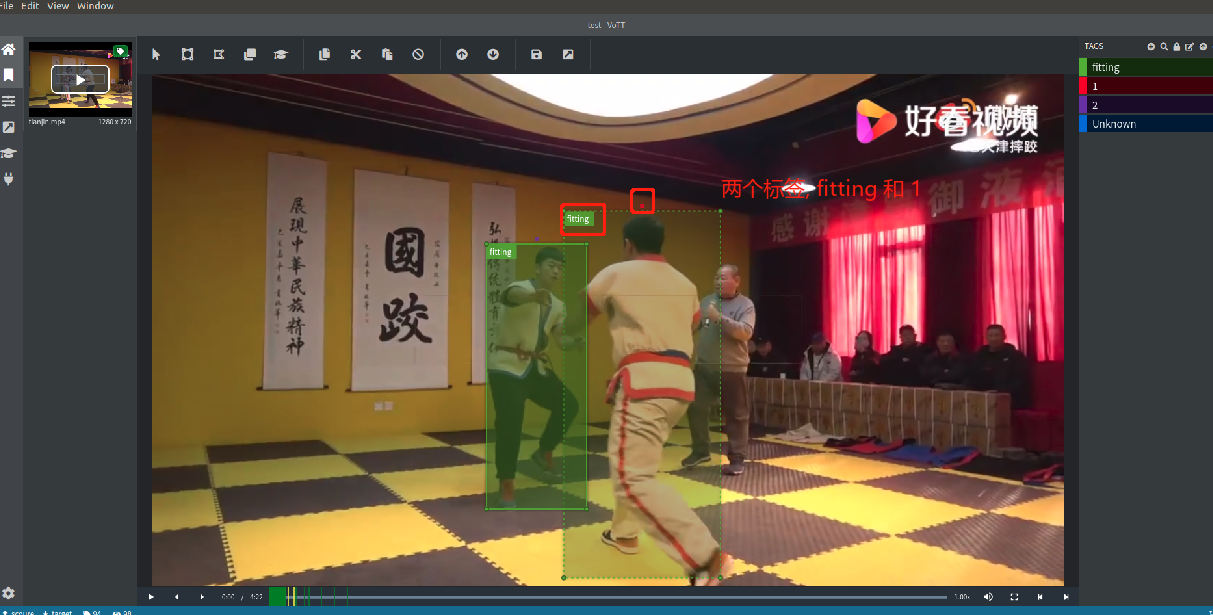Select the draw polygon tool

point(219,54)
